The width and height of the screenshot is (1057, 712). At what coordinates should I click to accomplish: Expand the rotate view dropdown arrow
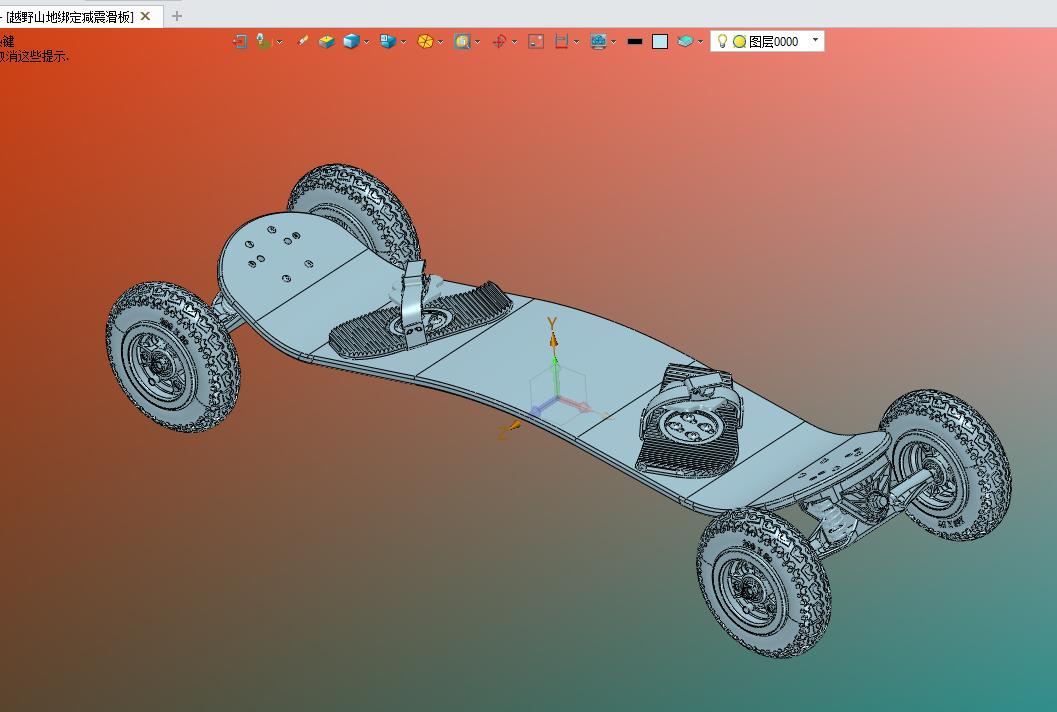[514, 42]
